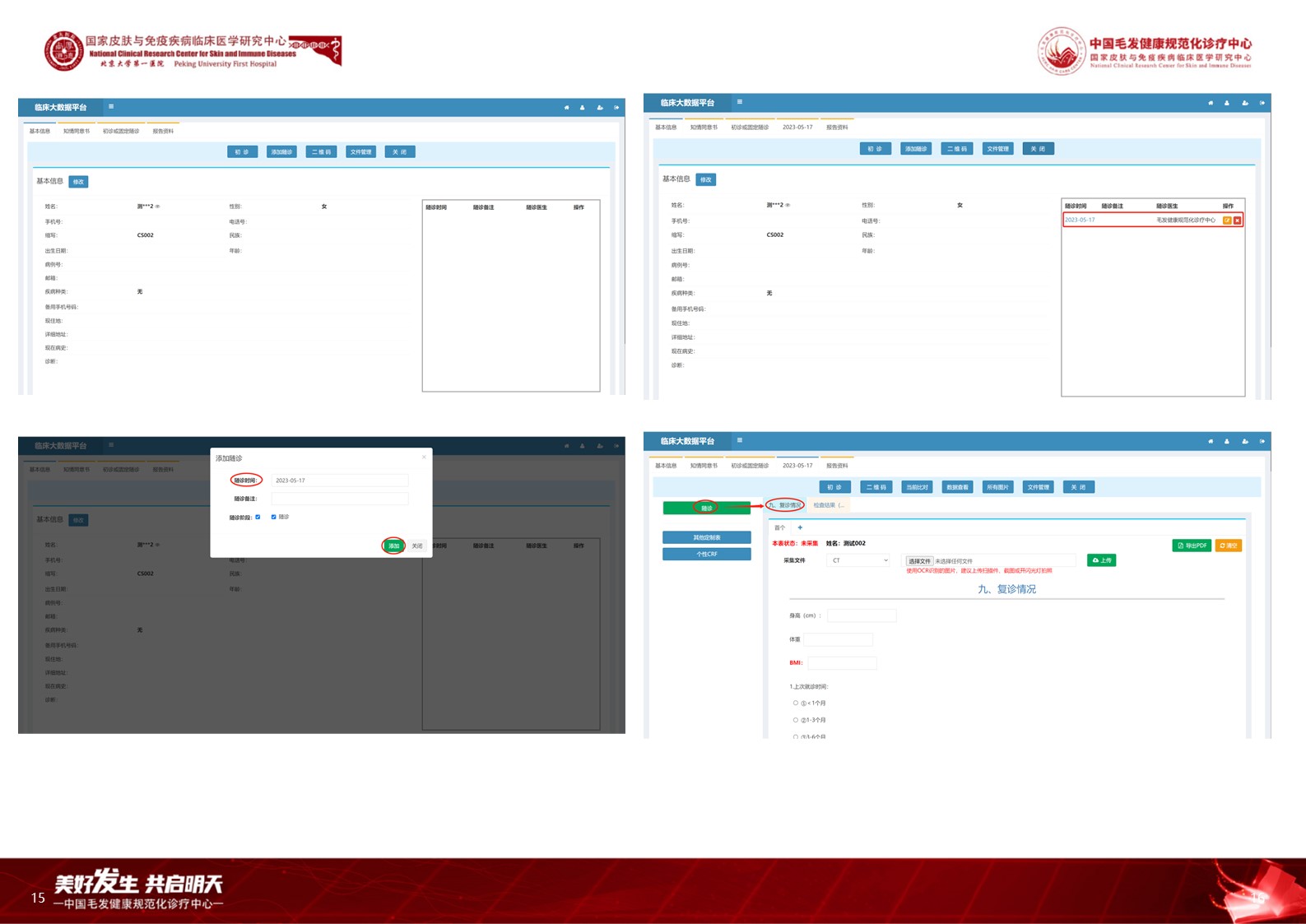Click the 选择文件 file chooser button
Image resolution: width=1306 pixels, height=924 pixels.
(x=918, y=561)
